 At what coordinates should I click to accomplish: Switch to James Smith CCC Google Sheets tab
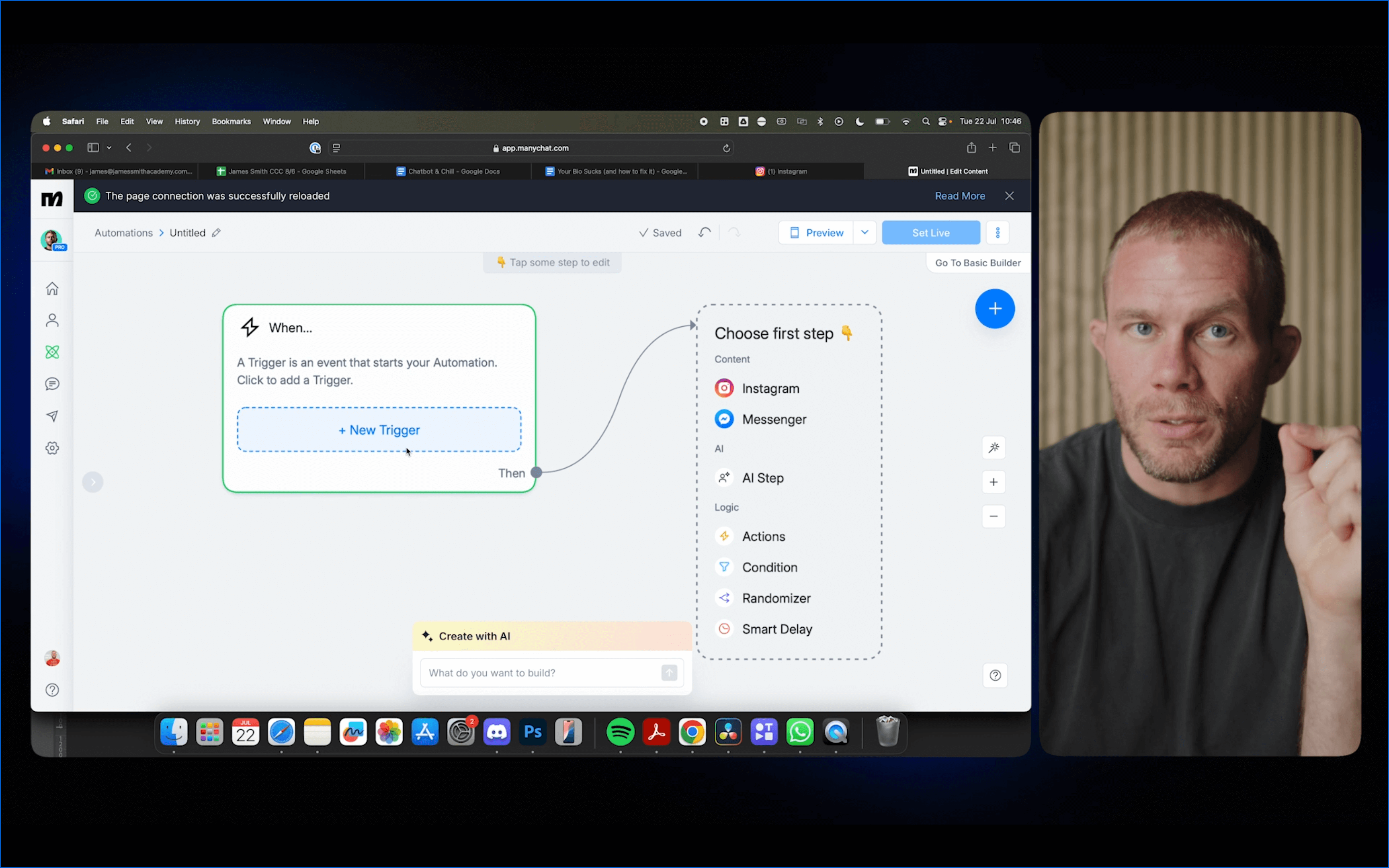pos(281,172)
